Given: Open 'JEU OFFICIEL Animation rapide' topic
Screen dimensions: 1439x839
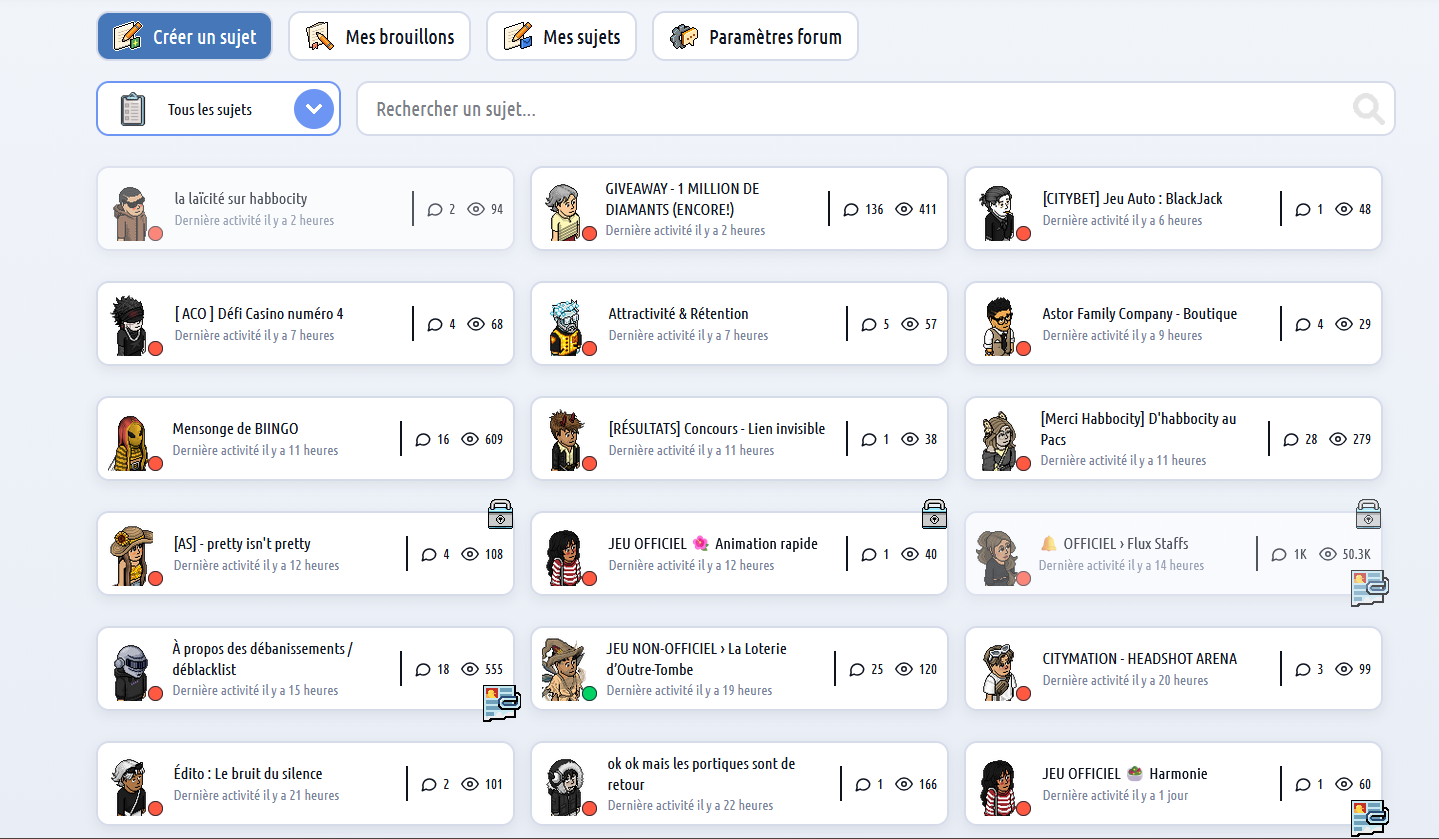Looking at the screenshot, I should pos(739,553).
